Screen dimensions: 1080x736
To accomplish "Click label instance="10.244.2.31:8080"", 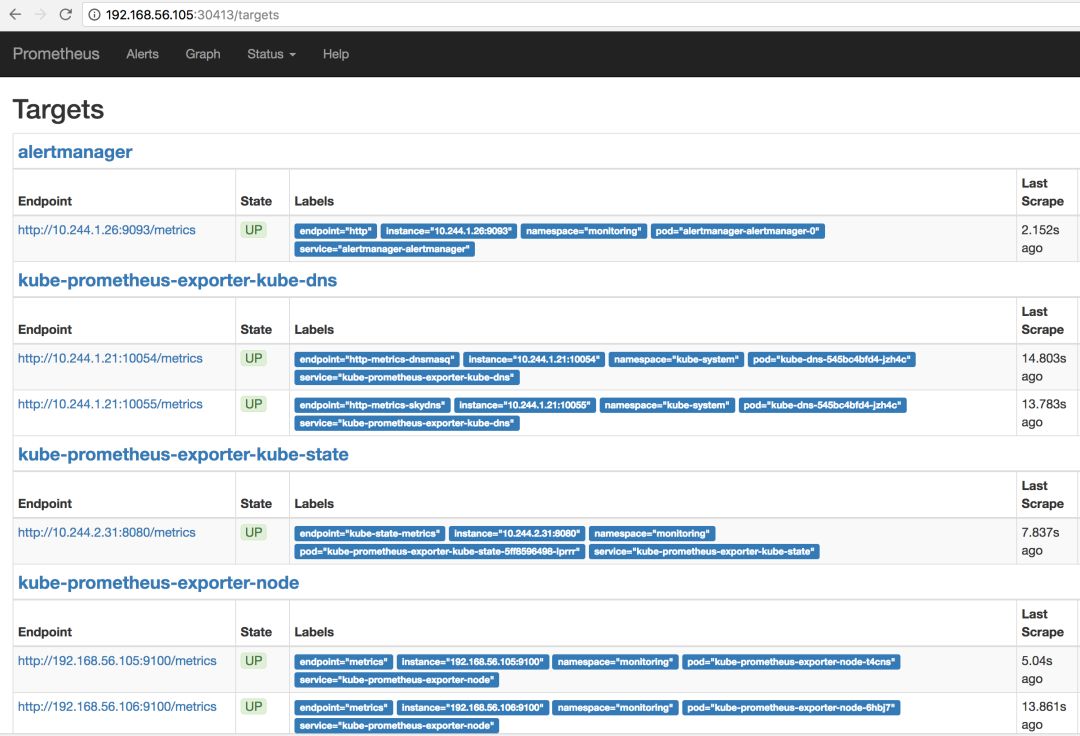I will (517, 533).
